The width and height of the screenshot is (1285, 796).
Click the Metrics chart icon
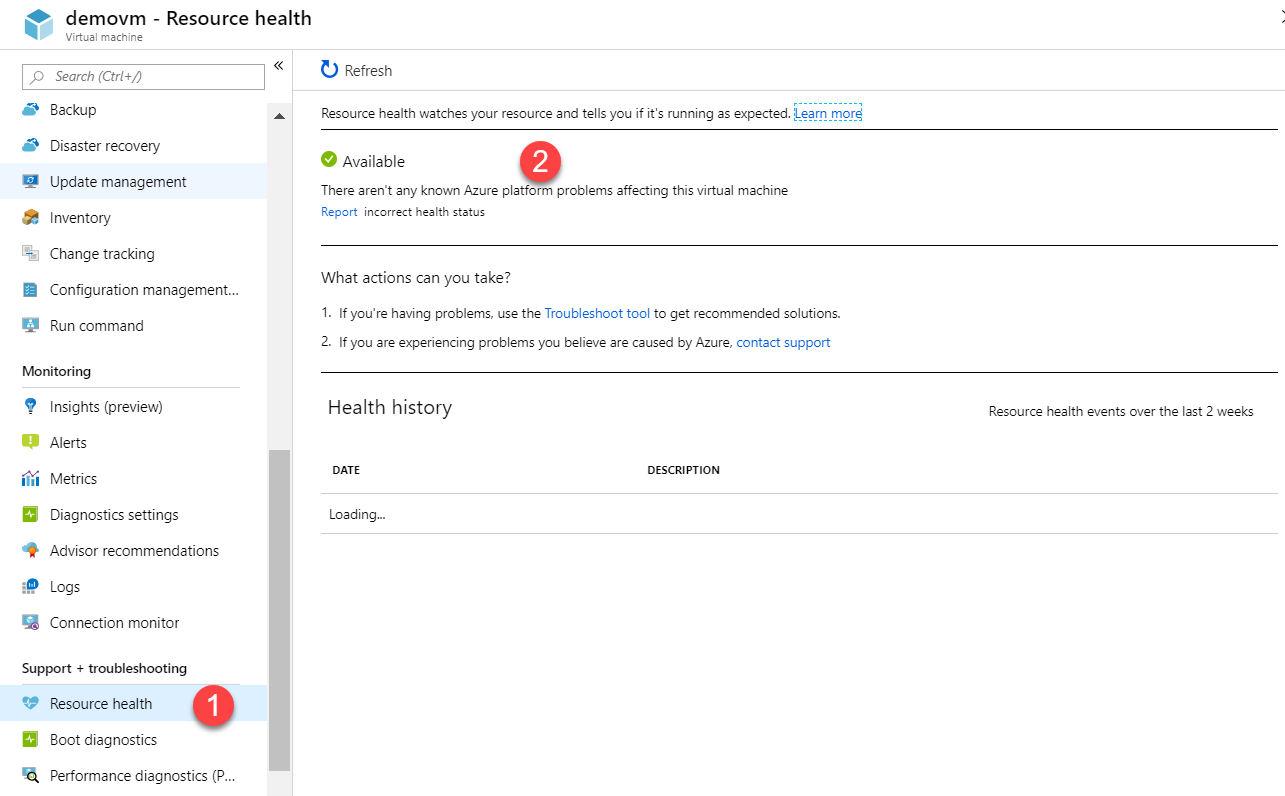pos(31,479)
